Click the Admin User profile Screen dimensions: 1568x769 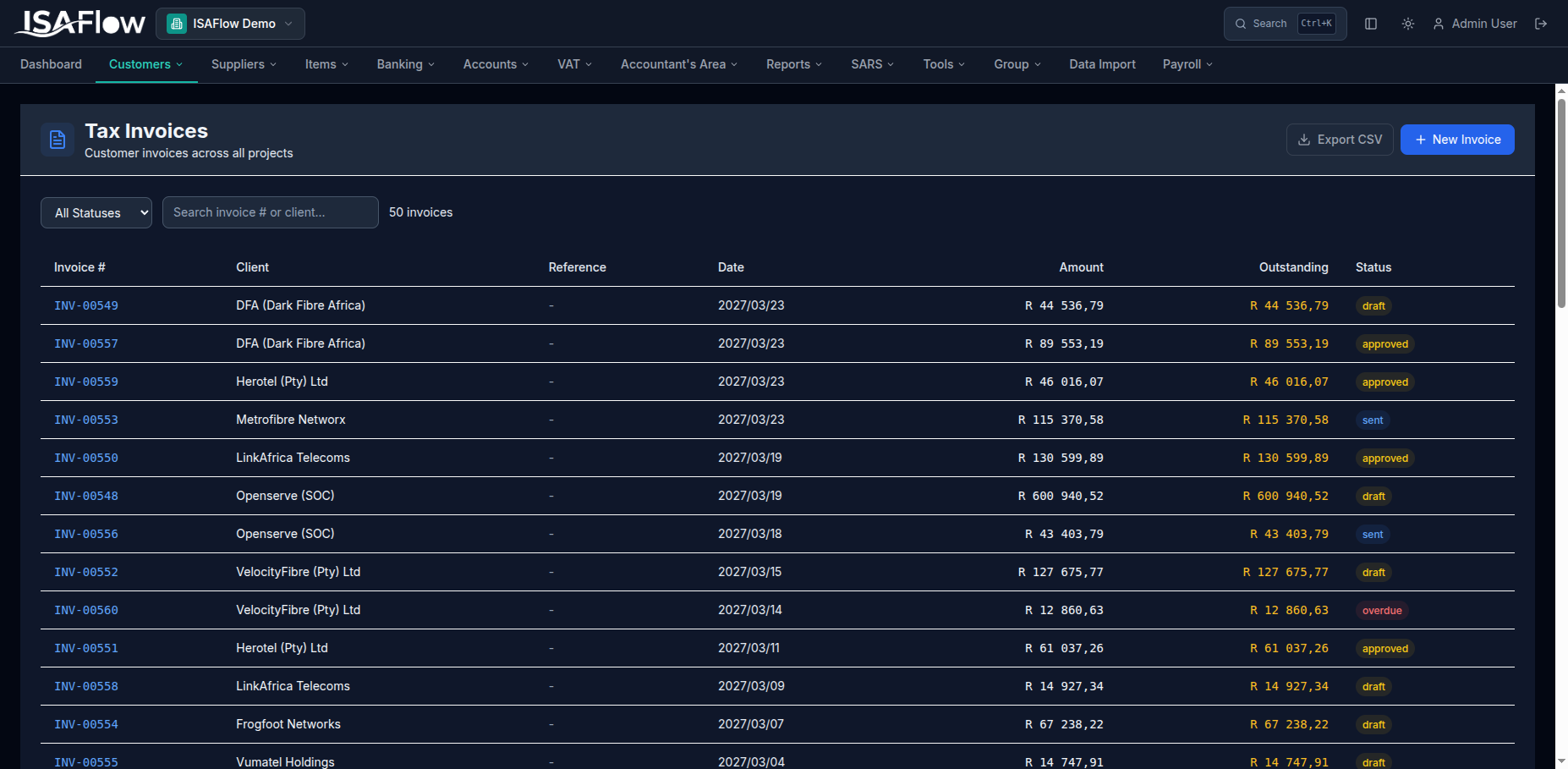(1475, 24)
